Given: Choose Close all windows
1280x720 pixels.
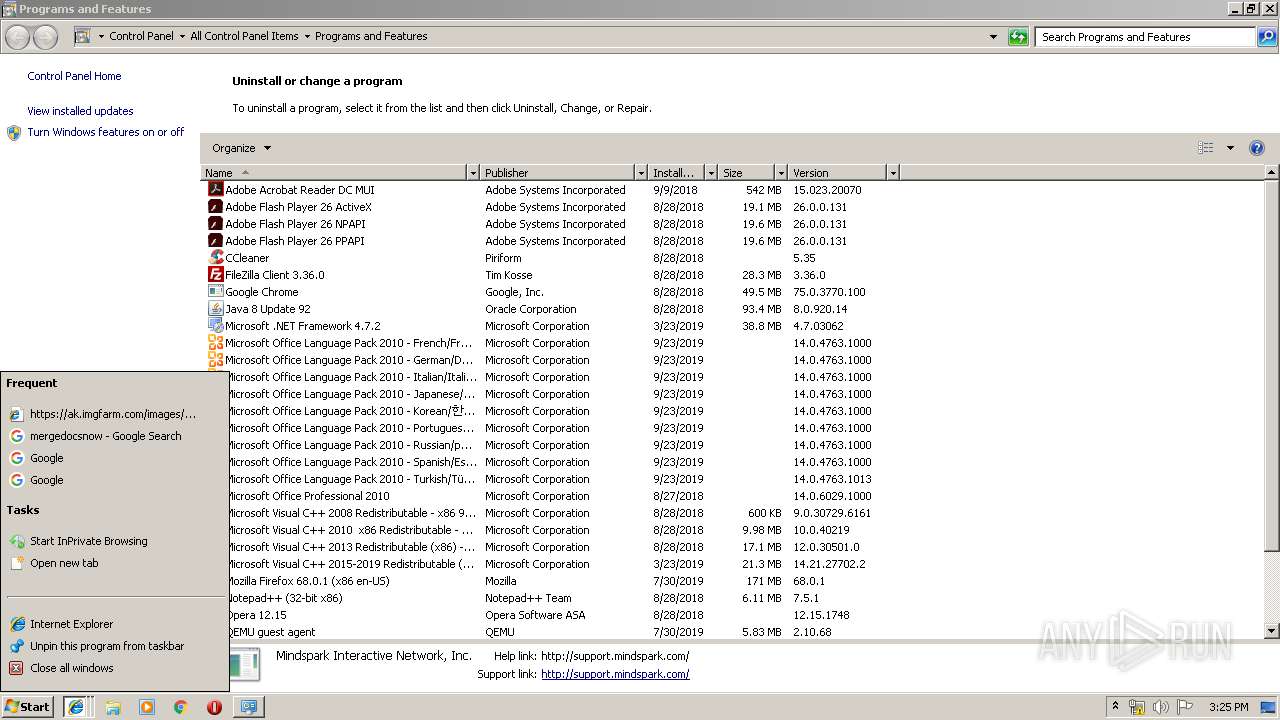Looking at the screenshot, I should [x=71, y=668].
